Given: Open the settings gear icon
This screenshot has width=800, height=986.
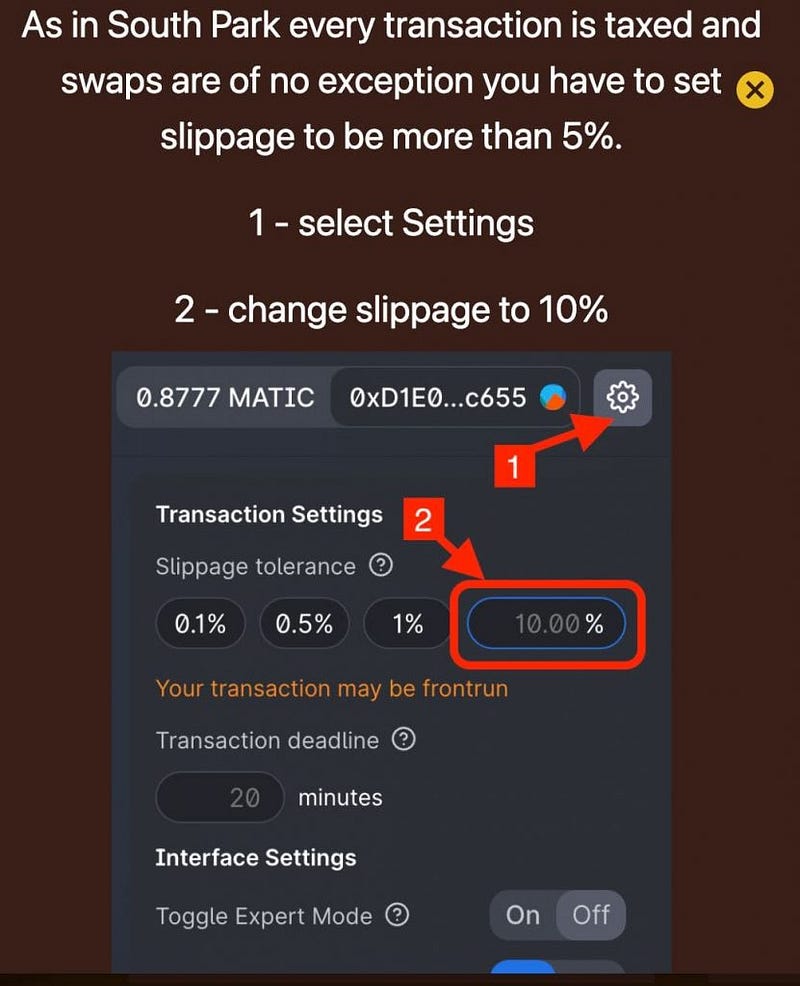Looking at the screenshot, I should tap(622, 397).
